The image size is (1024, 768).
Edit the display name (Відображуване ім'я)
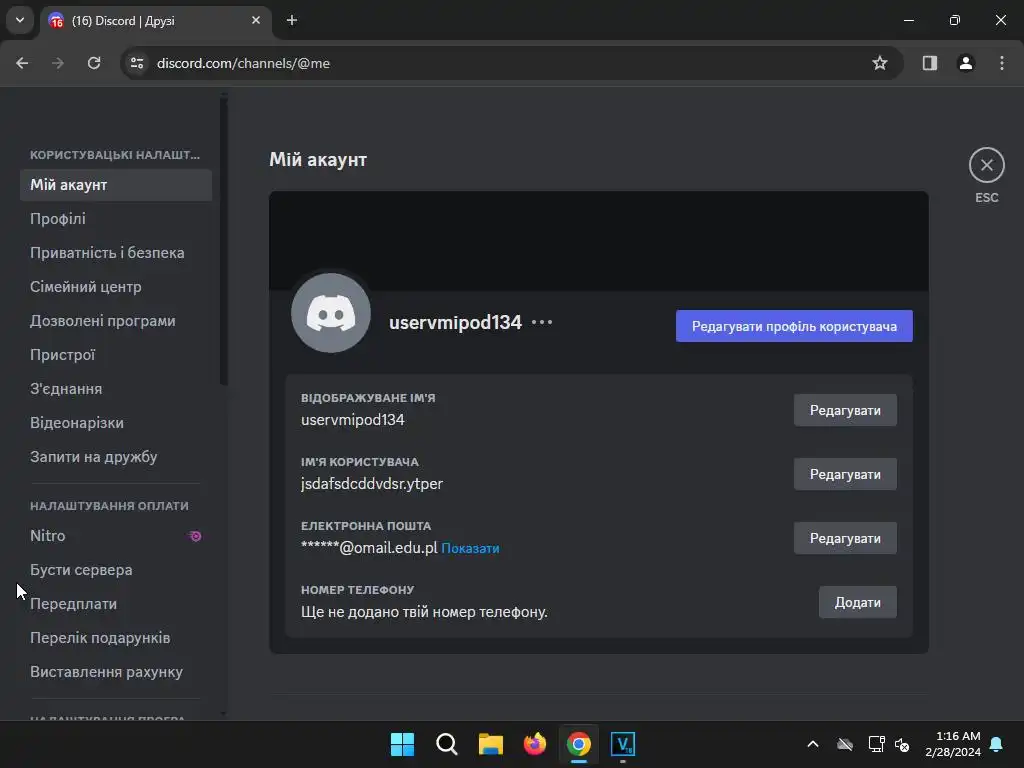coord(845,410)
